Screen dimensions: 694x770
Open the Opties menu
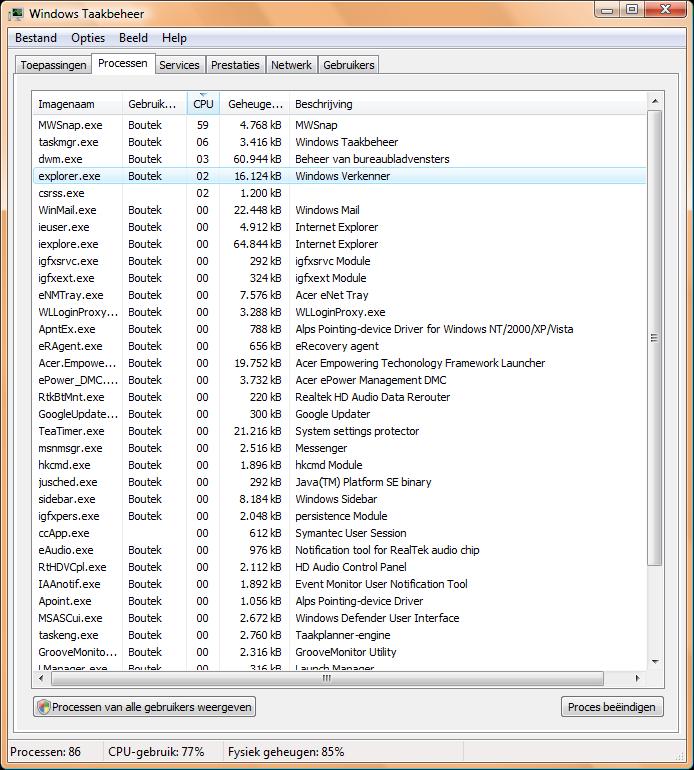[88, 38]
